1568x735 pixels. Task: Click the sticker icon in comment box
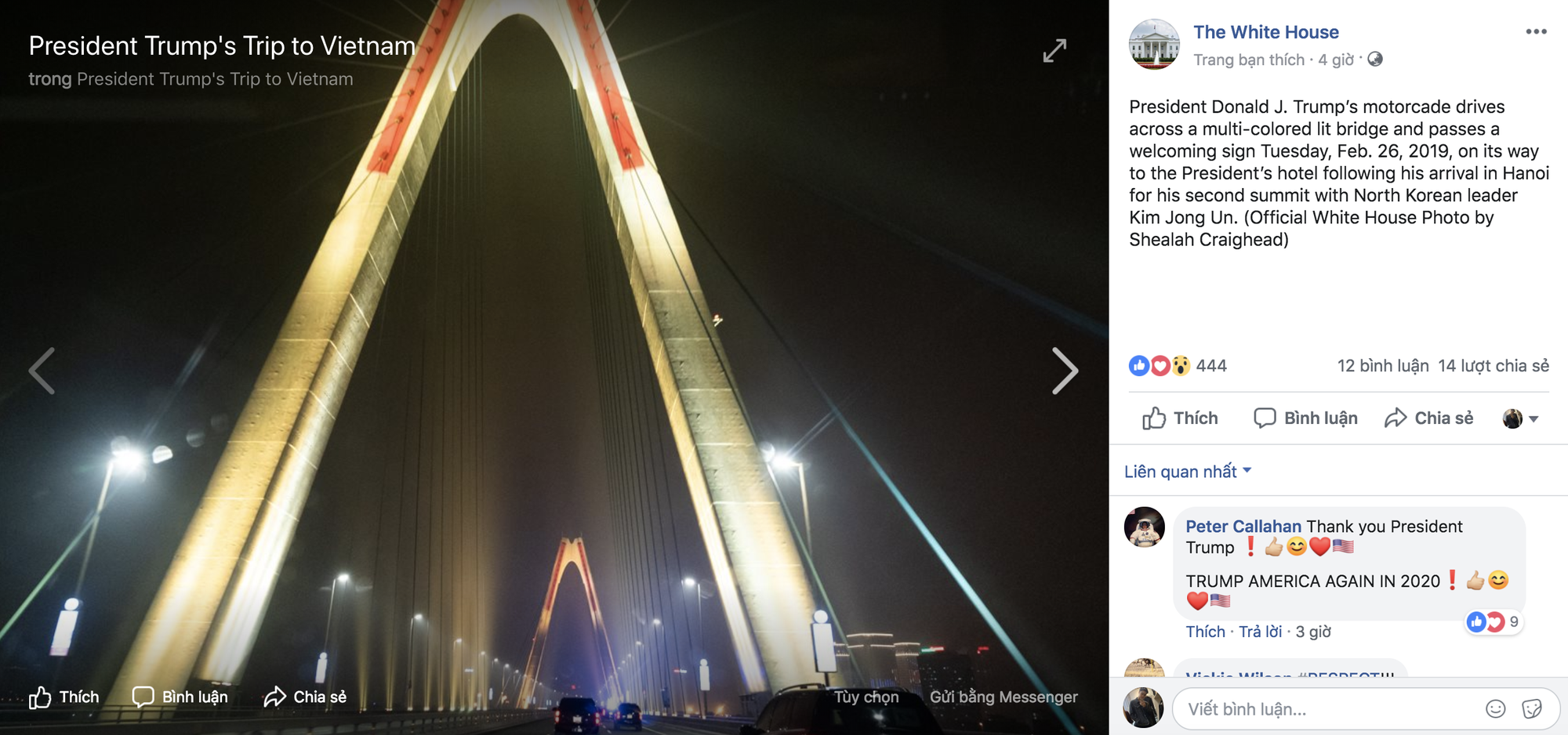tap(1532, 709)
